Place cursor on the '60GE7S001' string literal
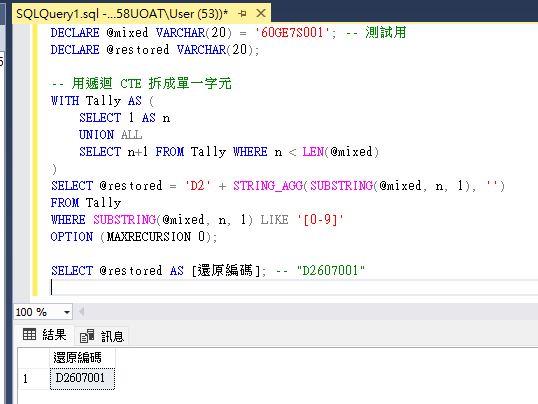 pos(292,33)
